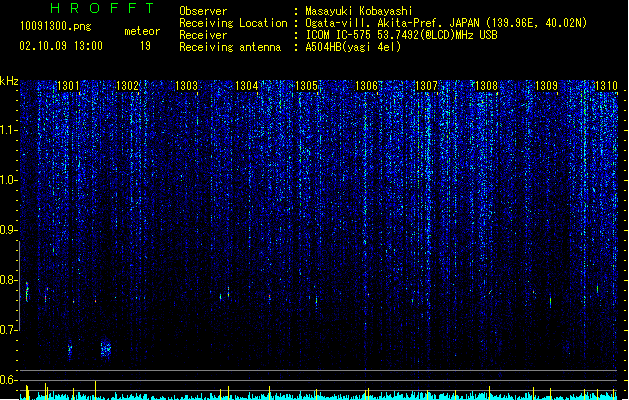Click the 1302 time marker
The width and height of the screenshot is (629, 400).
tap(127, 86)
